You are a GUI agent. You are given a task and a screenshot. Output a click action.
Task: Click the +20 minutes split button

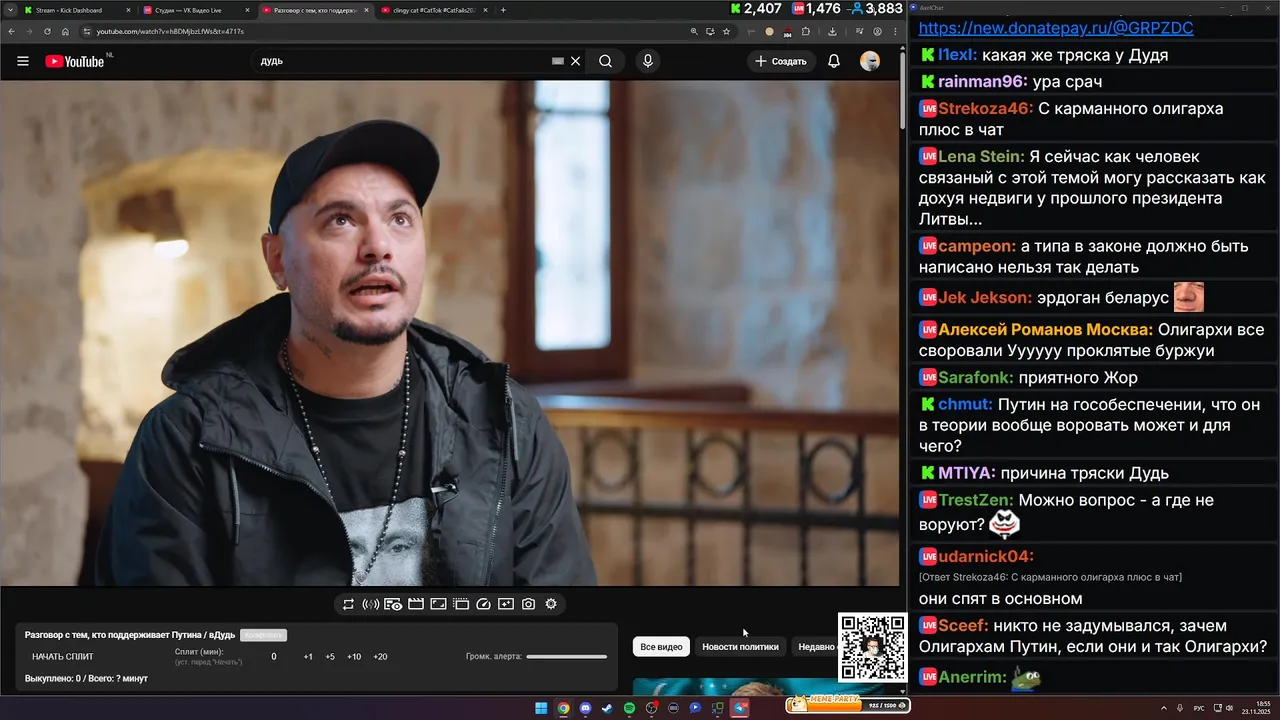tap(380, 657)
